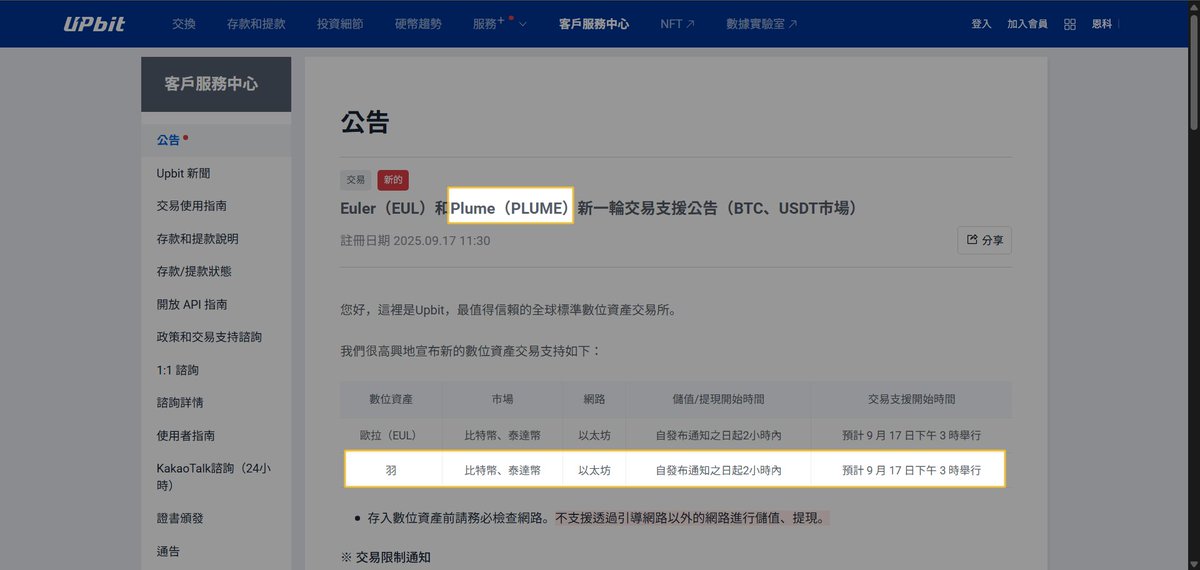The height and width of the screenshot is (570, 1200).
Task: Click the 註冊日期 2025.09.17 11:30 text
Action: [415, 241]
